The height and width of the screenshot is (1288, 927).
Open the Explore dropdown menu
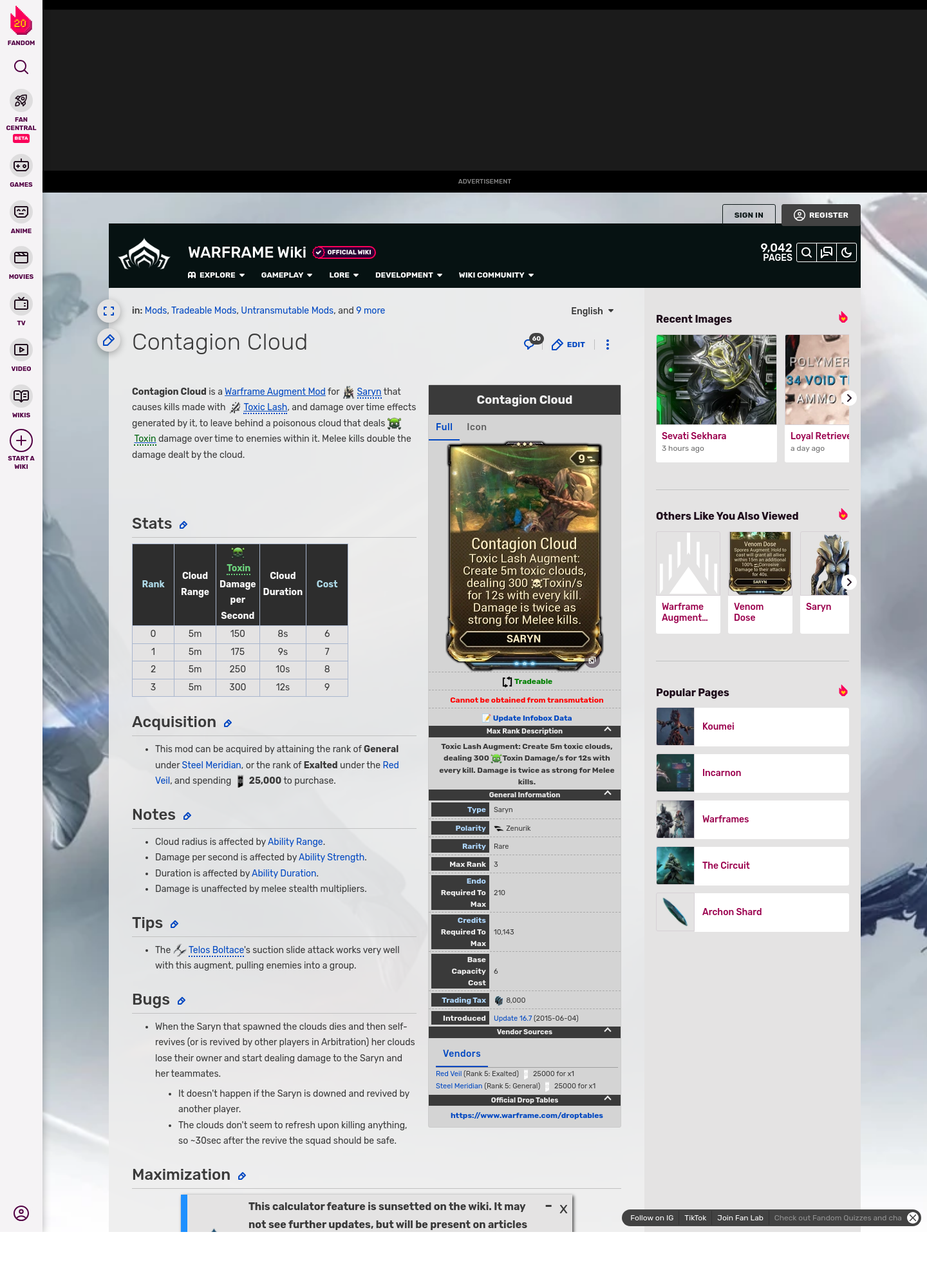click(216, 275)
